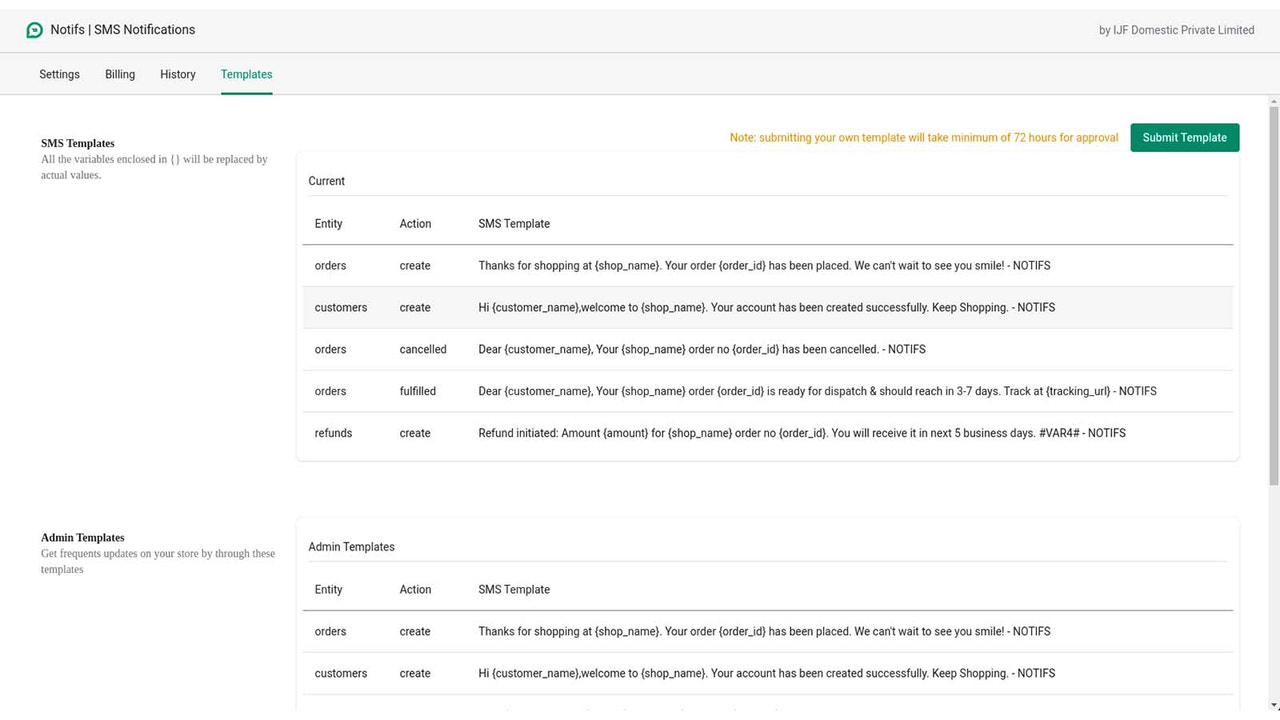Select the Templates tab

click(x=246, y=74)
